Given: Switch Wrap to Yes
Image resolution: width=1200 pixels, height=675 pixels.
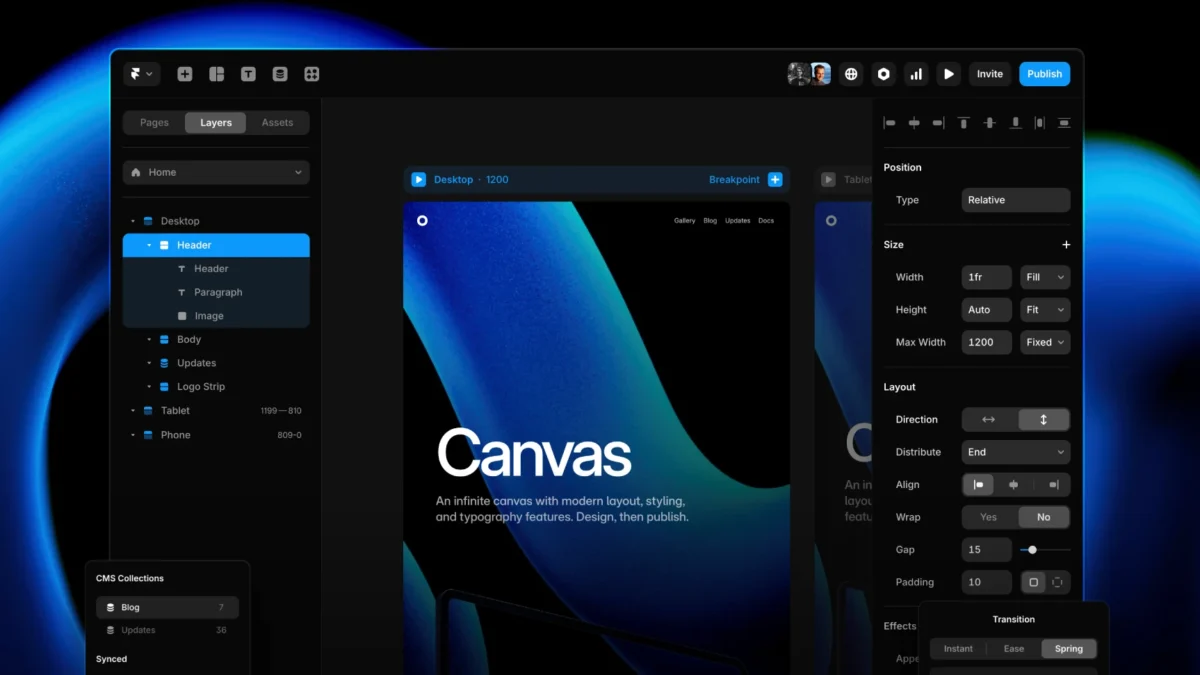Looking at the screenshot, I should (x=988, y=517).
